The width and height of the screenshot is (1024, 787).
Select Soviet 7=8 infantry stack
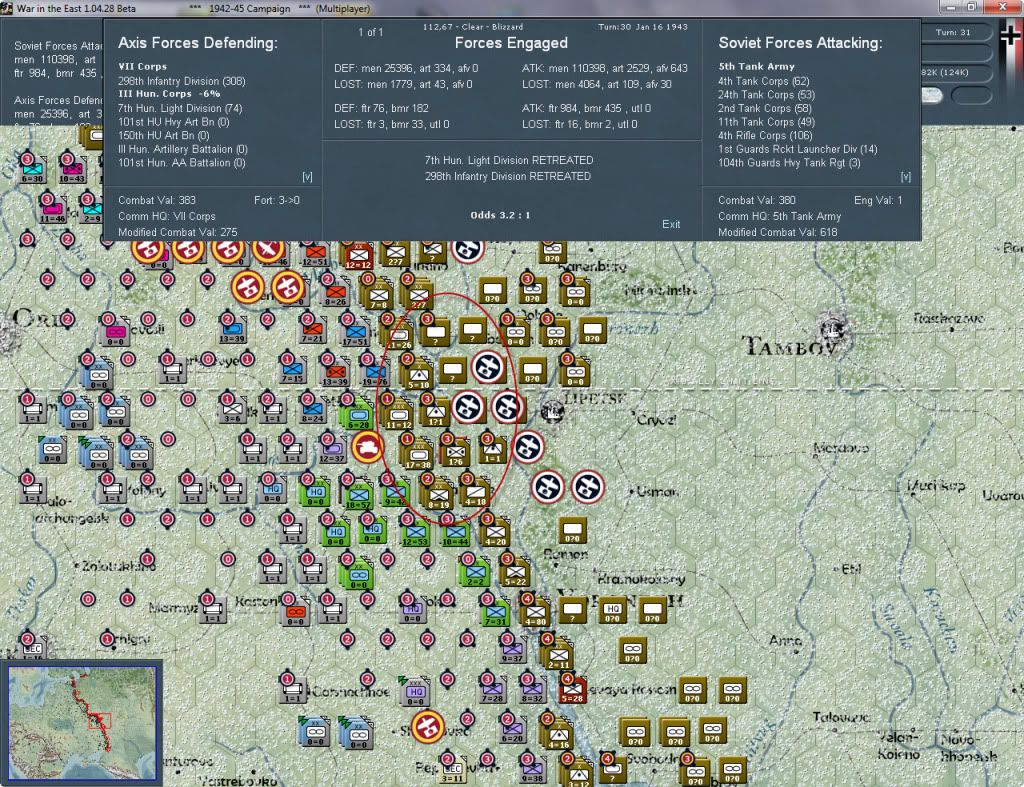pos(379,297)
